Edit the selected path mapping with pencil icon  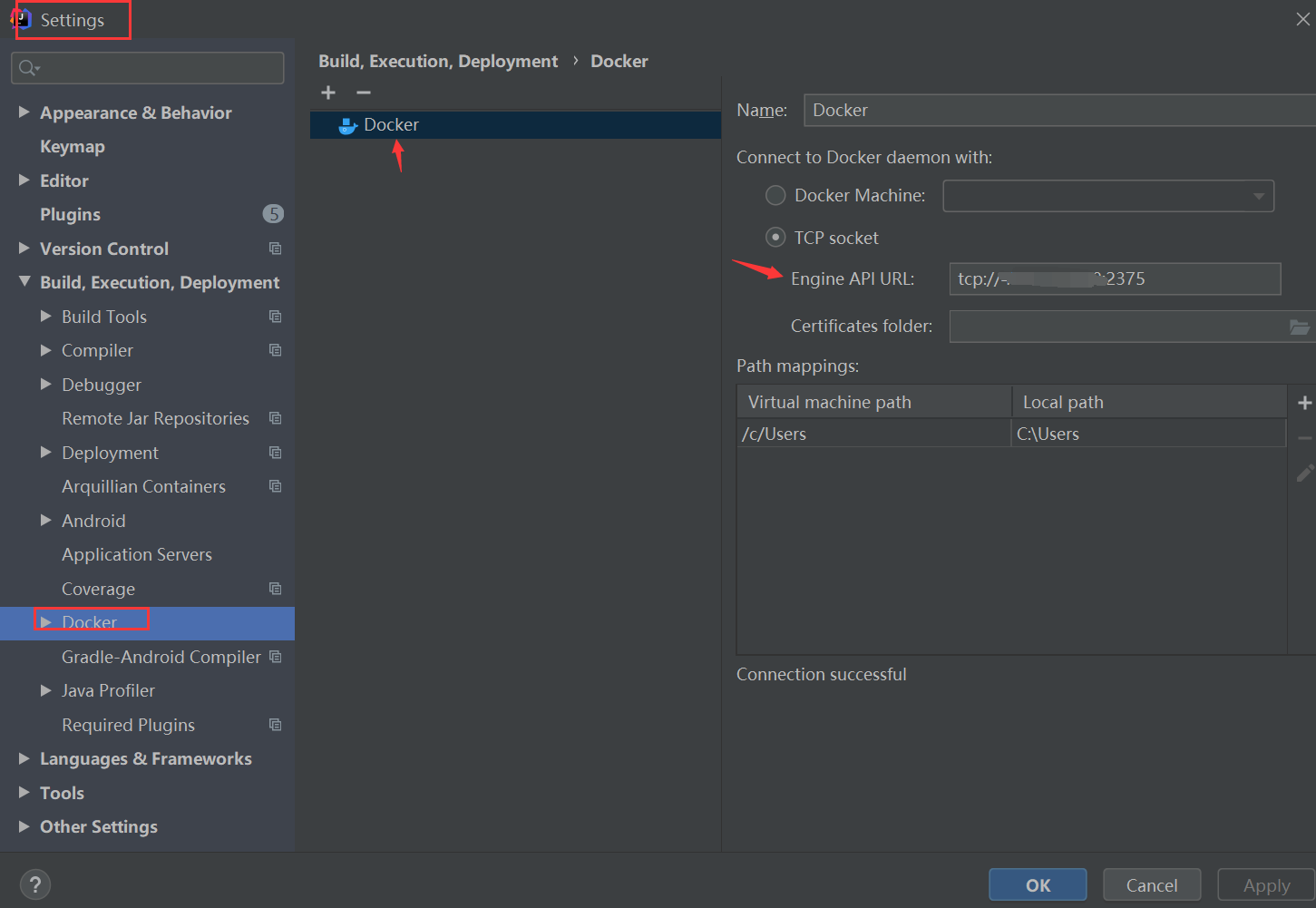pos(1304,474)
